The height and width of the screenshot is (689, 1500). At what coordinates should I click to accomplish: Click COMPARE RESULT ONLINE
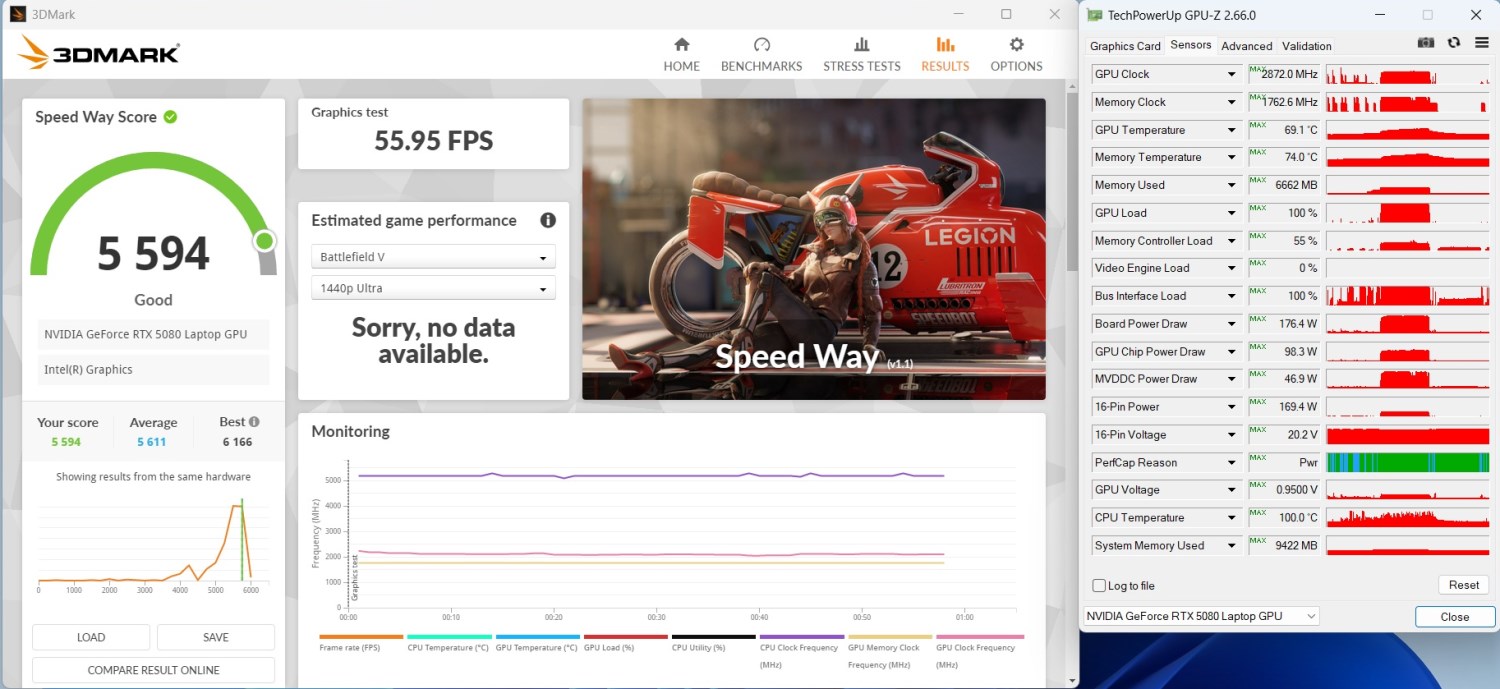point(153,670)
